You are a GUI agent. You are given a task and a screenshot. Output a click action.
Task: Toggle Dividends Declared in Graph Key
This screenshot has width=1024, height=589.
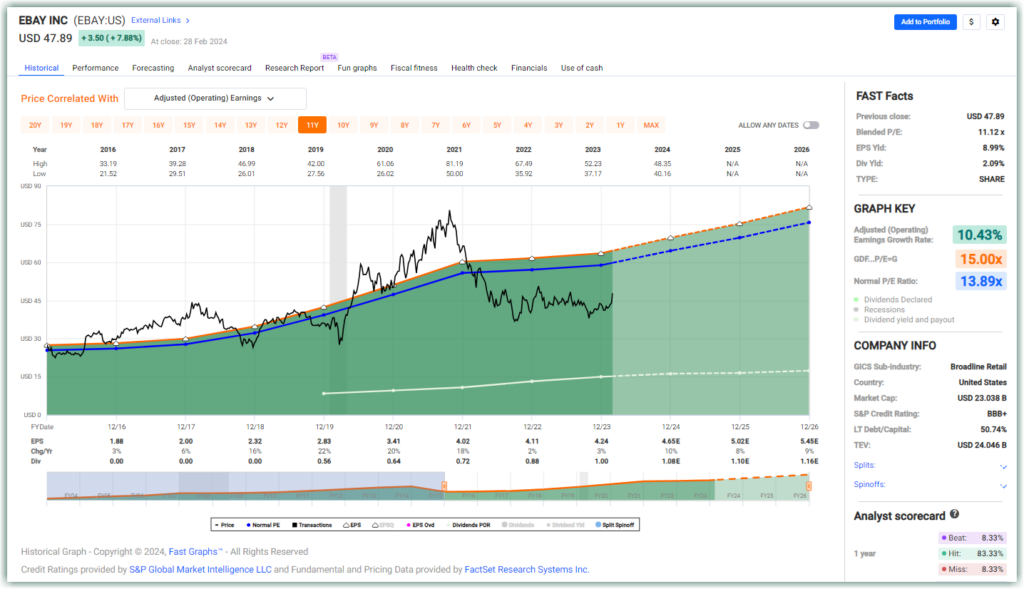click(x=893, y=300)
